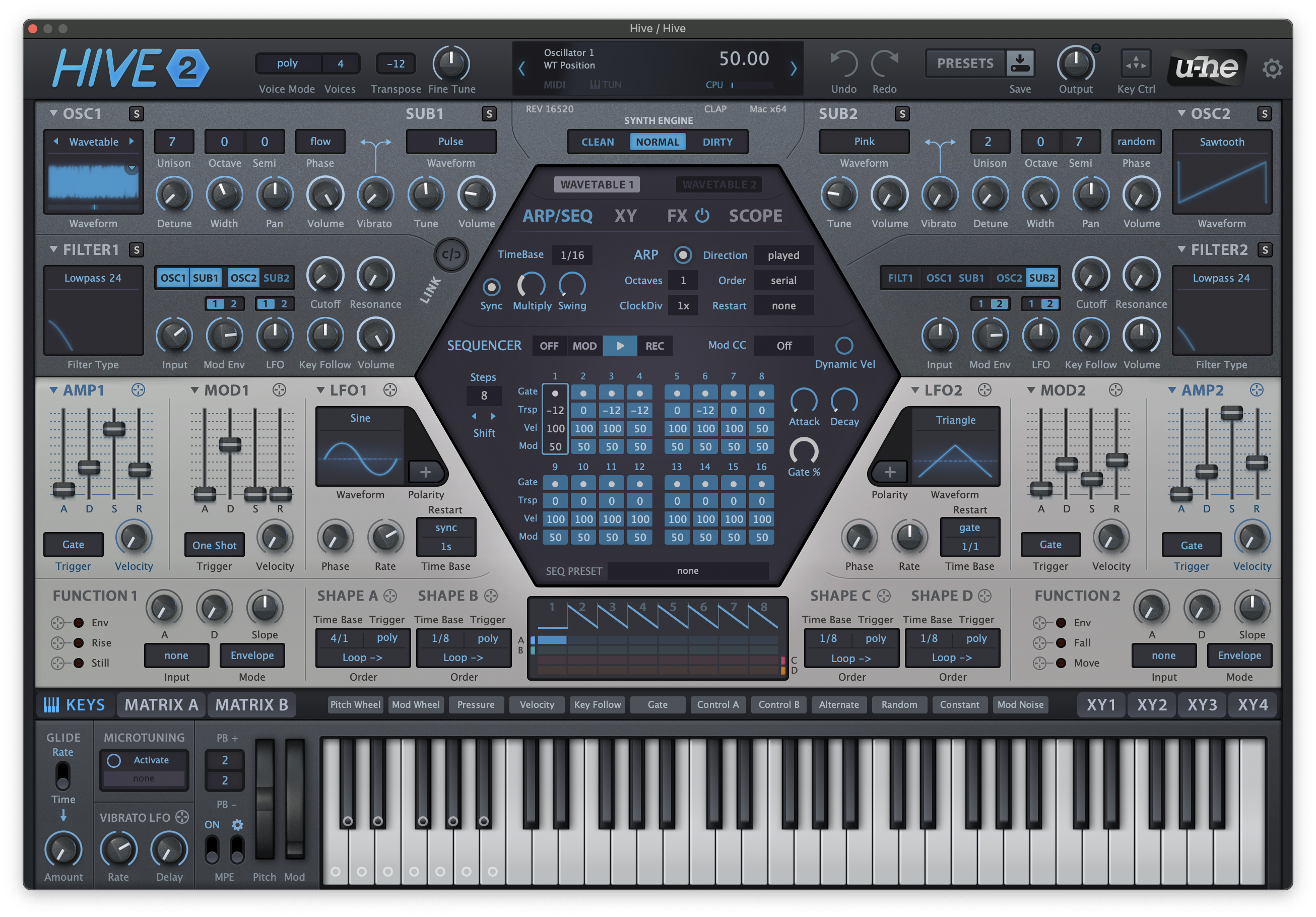Toggle the ARP enable radio button
The width and height of the screenshot is (1316, 917).
click(682, 255)
